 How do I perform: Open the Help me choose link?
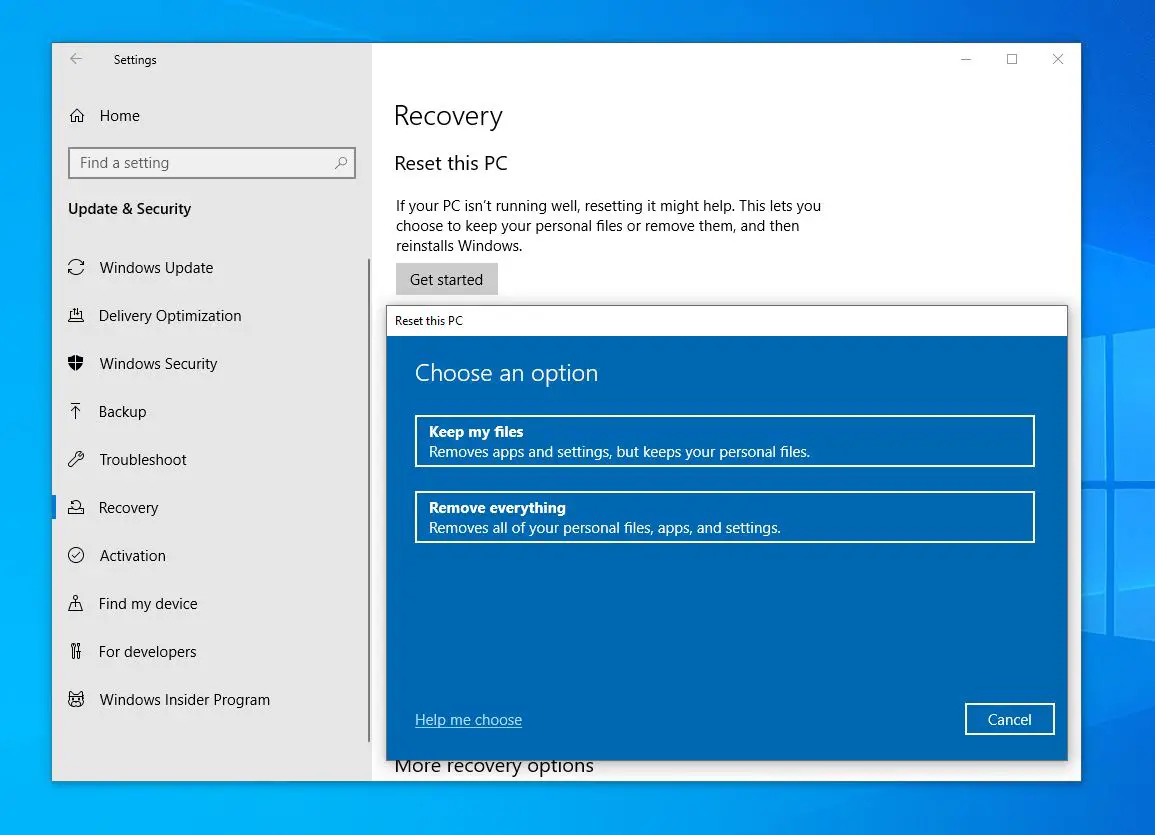pyautogui.click(x=468, y=719)
